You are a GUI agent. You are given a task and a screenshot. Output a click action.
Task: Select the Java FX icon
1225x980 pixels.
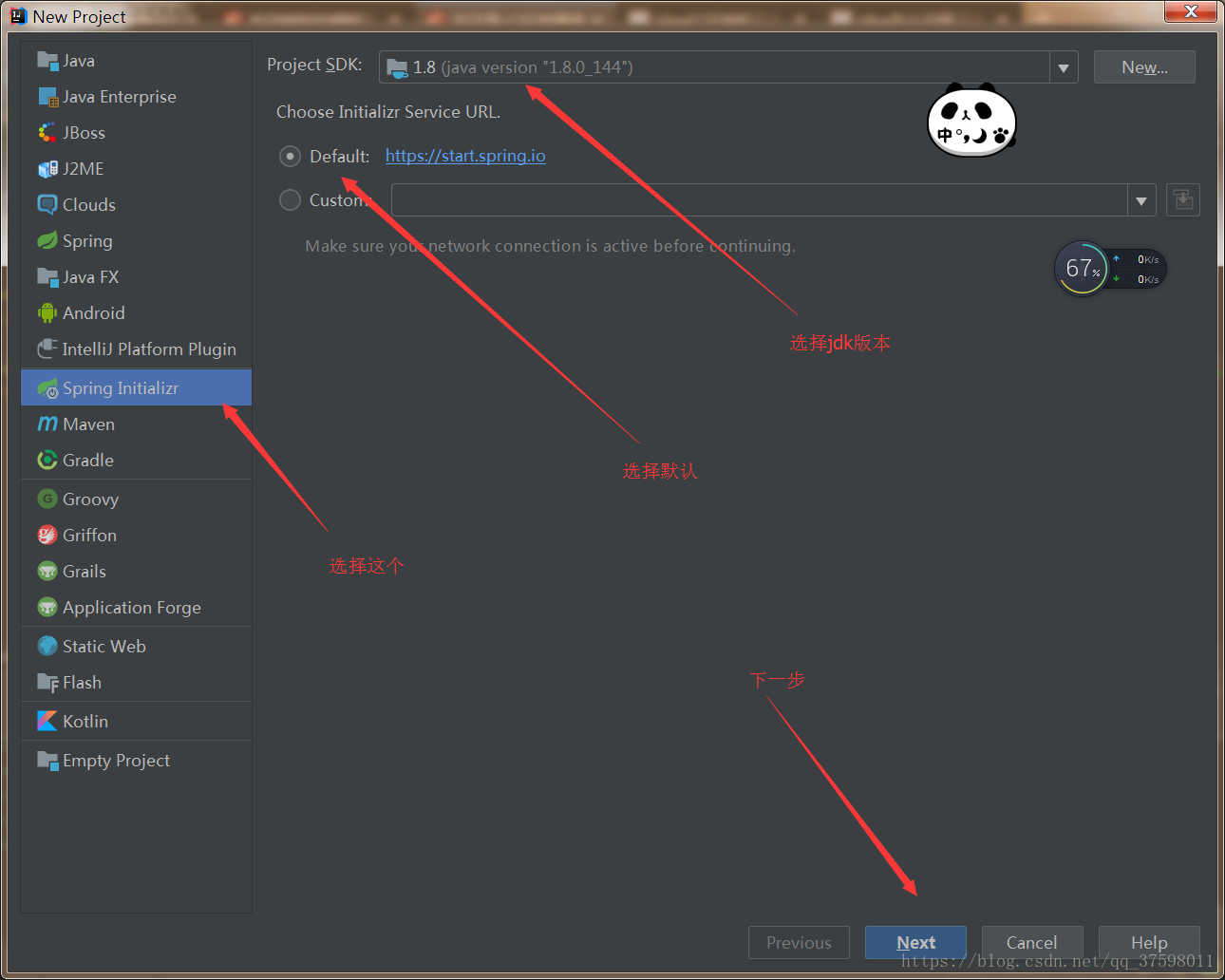(47, 277)
